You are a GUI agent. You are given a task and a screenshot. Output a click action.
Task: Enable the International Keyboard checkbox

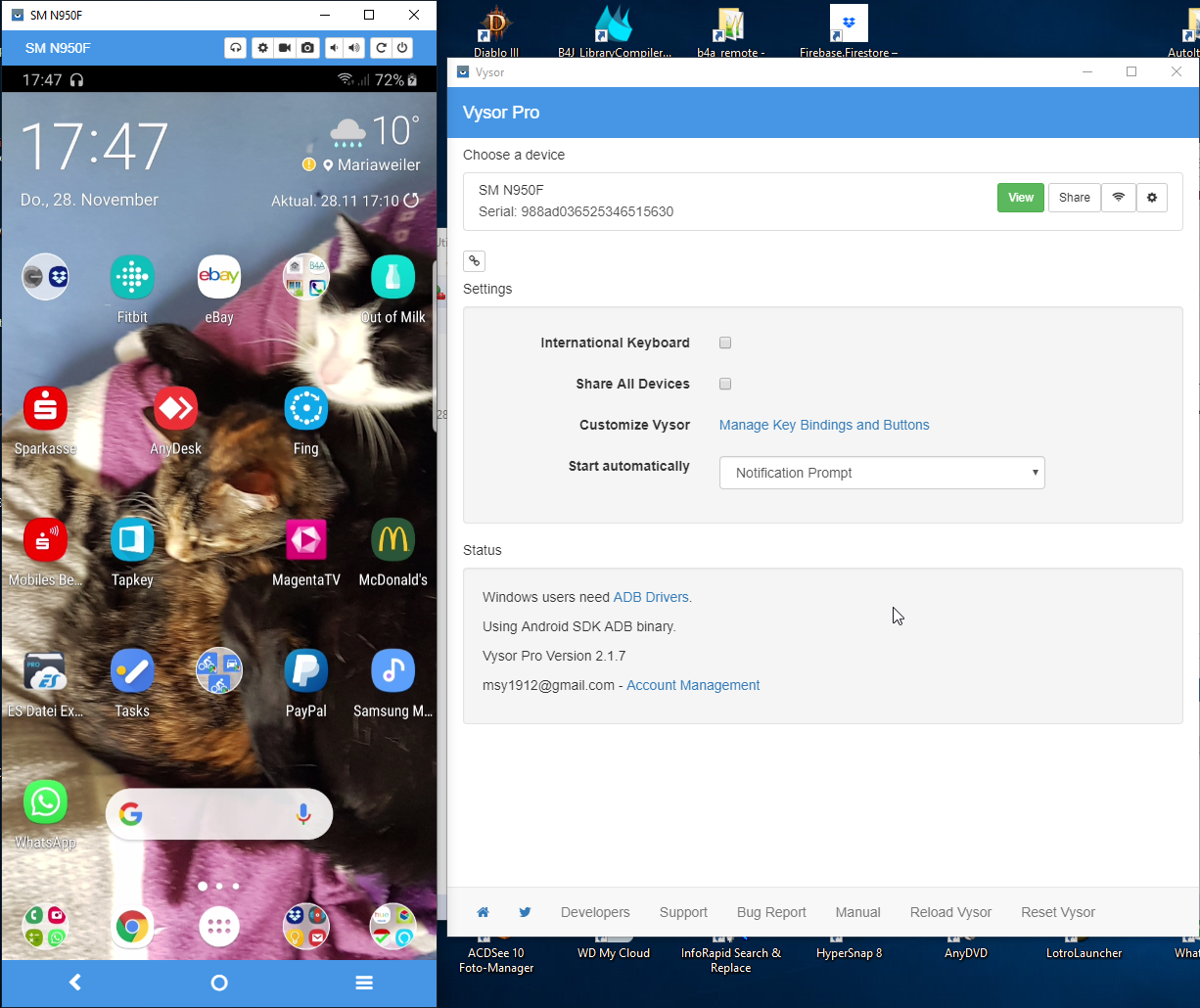[x=725, y=343]
